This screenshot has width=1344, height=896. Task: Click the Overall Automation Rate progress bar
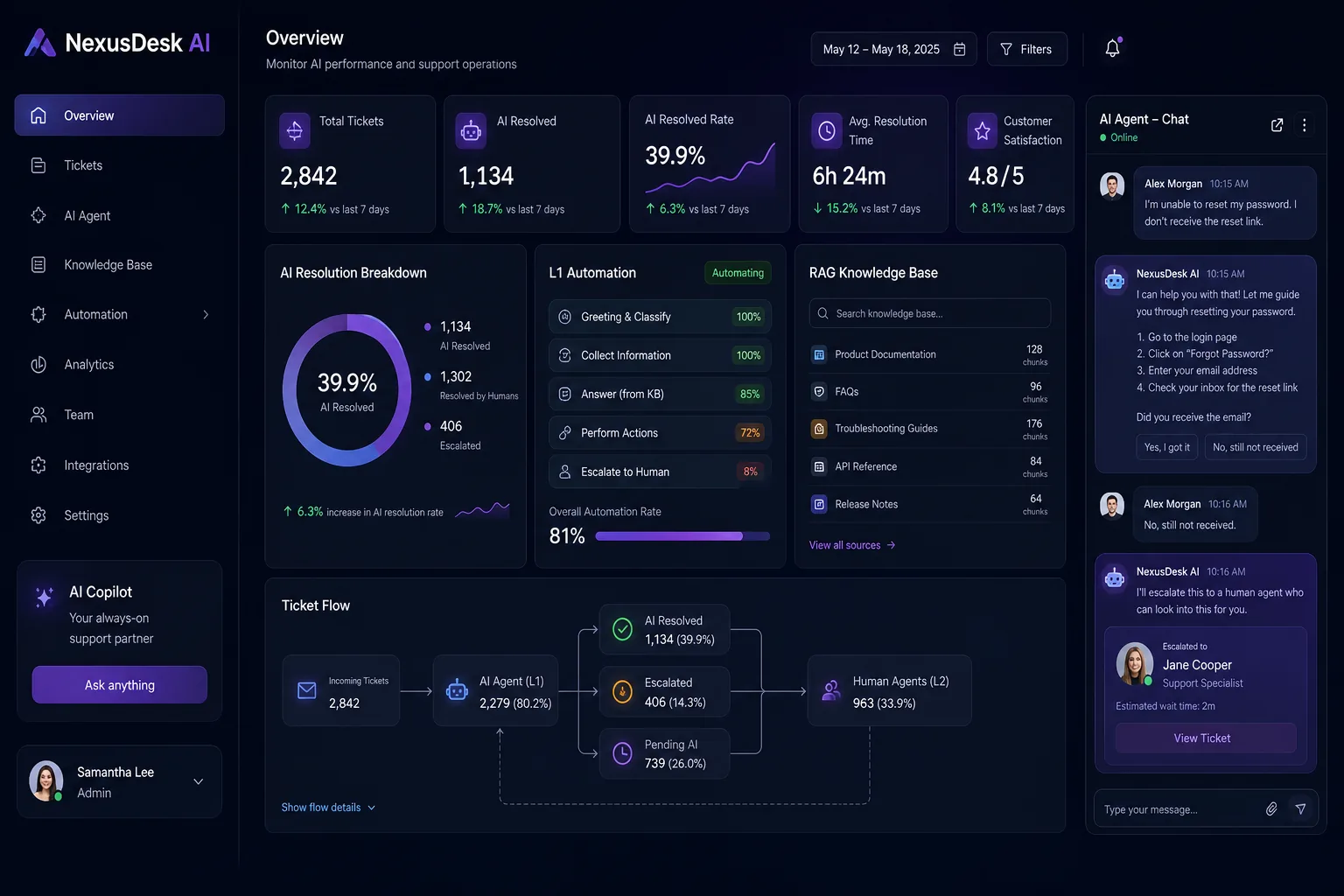(682, 536)
